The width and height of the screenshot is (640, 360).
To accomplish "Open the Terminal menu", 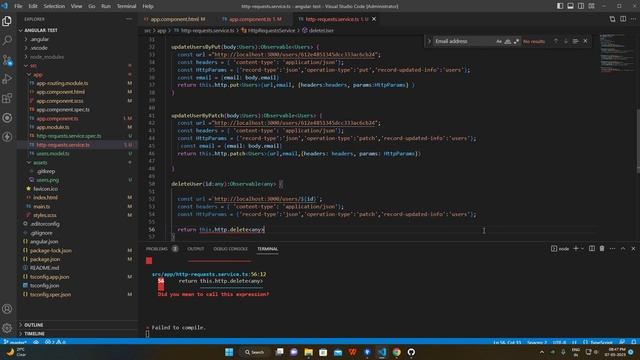I will (x=127, y=6).
